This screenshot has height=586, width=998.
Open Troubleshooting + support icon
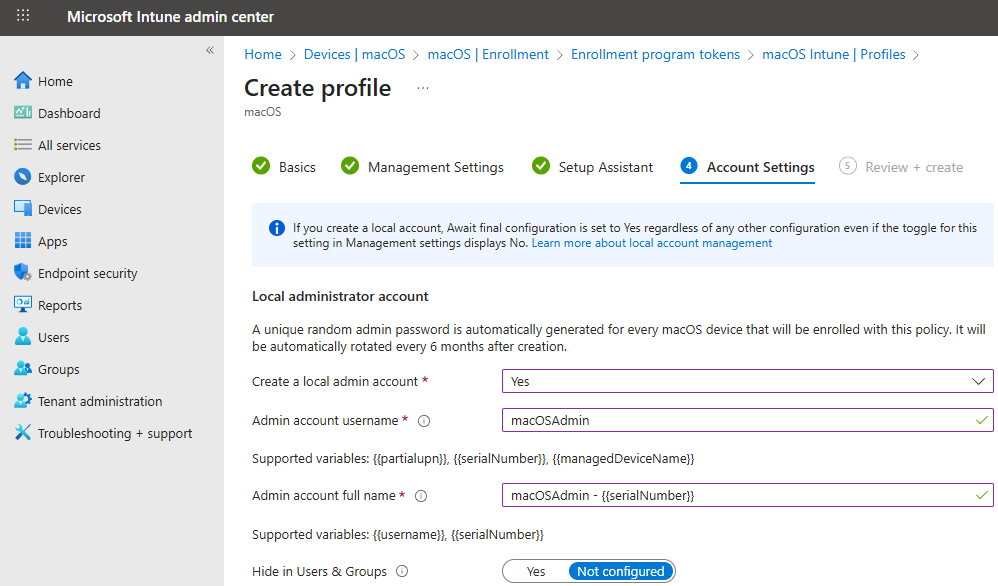coord(23,433)
